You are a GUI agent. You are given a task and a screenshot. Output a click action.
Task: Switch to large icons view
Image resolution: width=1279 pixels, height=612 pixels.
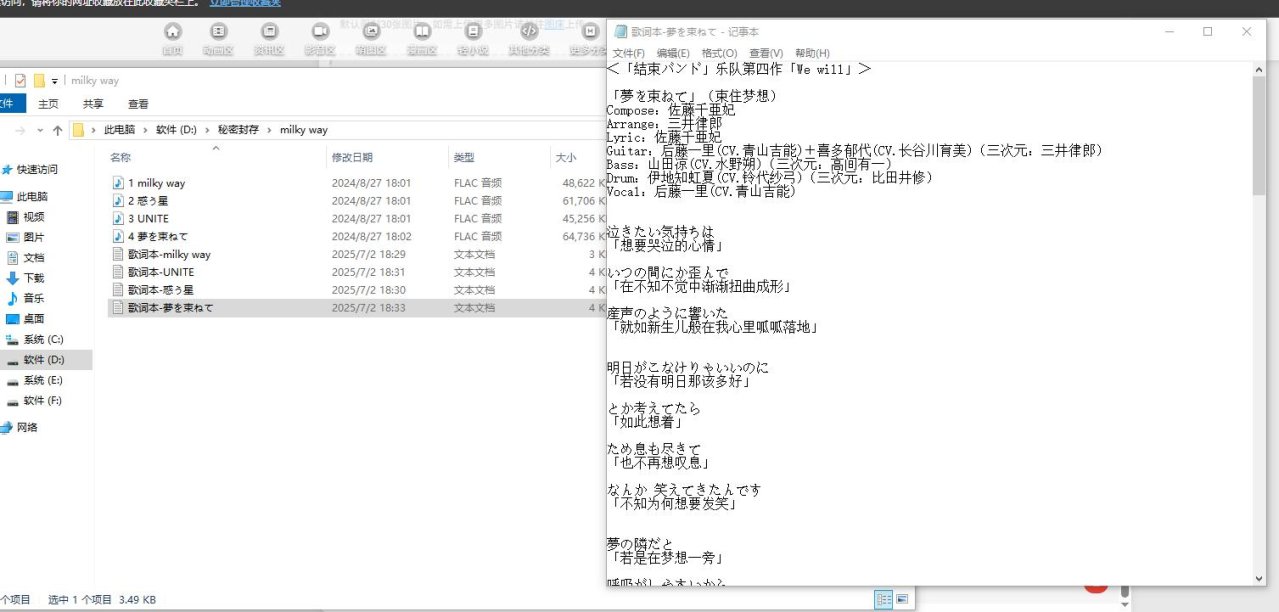click(903, 599)
